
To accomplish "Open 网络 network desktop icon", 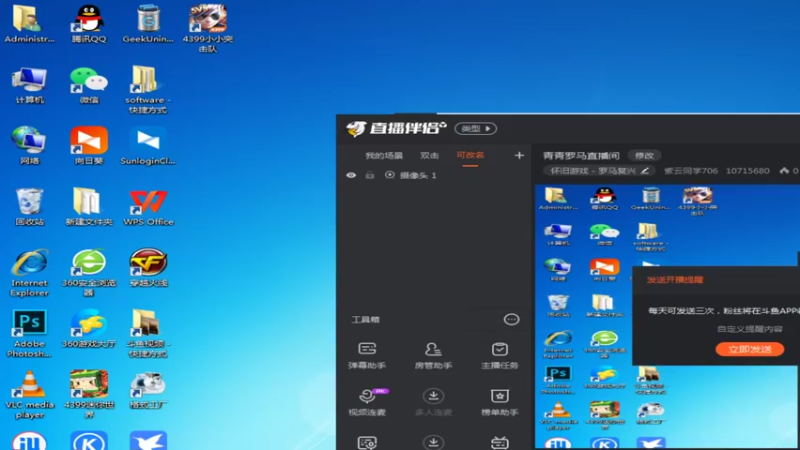I will click(29, 146).
